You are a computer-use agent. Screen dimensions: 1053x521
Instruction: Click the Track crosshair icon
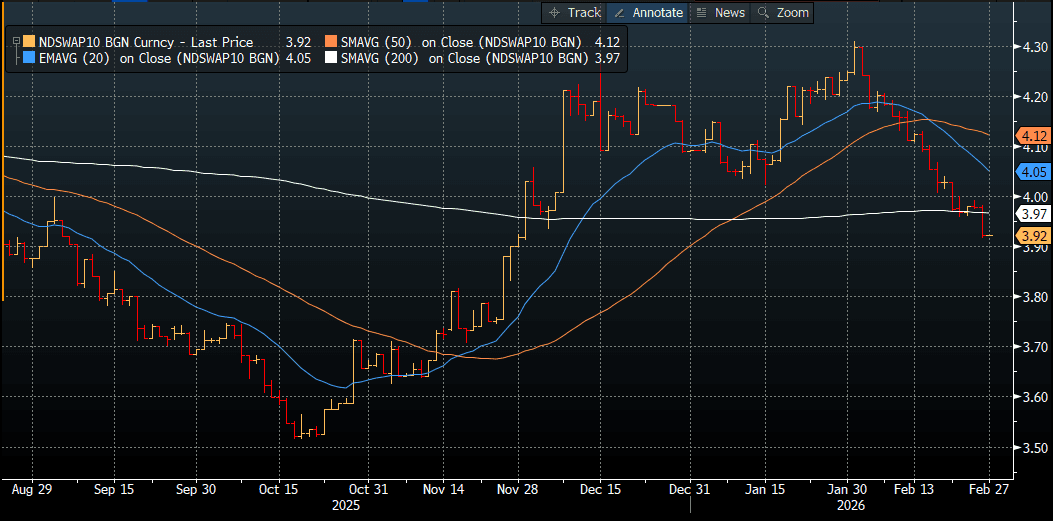coord(556,13)
